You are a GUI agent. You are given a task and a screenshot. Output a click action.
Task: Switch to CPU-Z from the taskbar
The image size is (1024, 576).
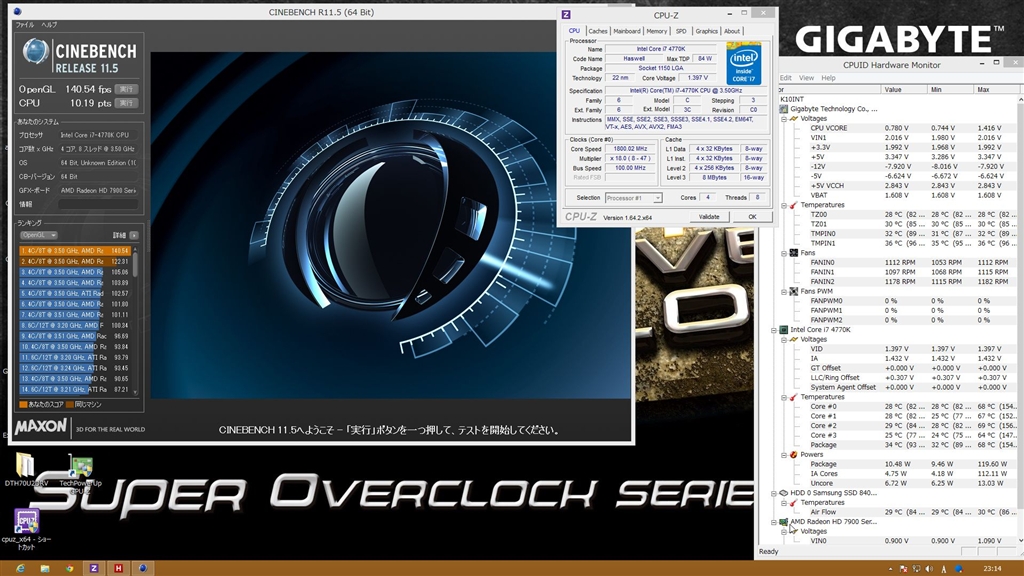tap(93, 567)
